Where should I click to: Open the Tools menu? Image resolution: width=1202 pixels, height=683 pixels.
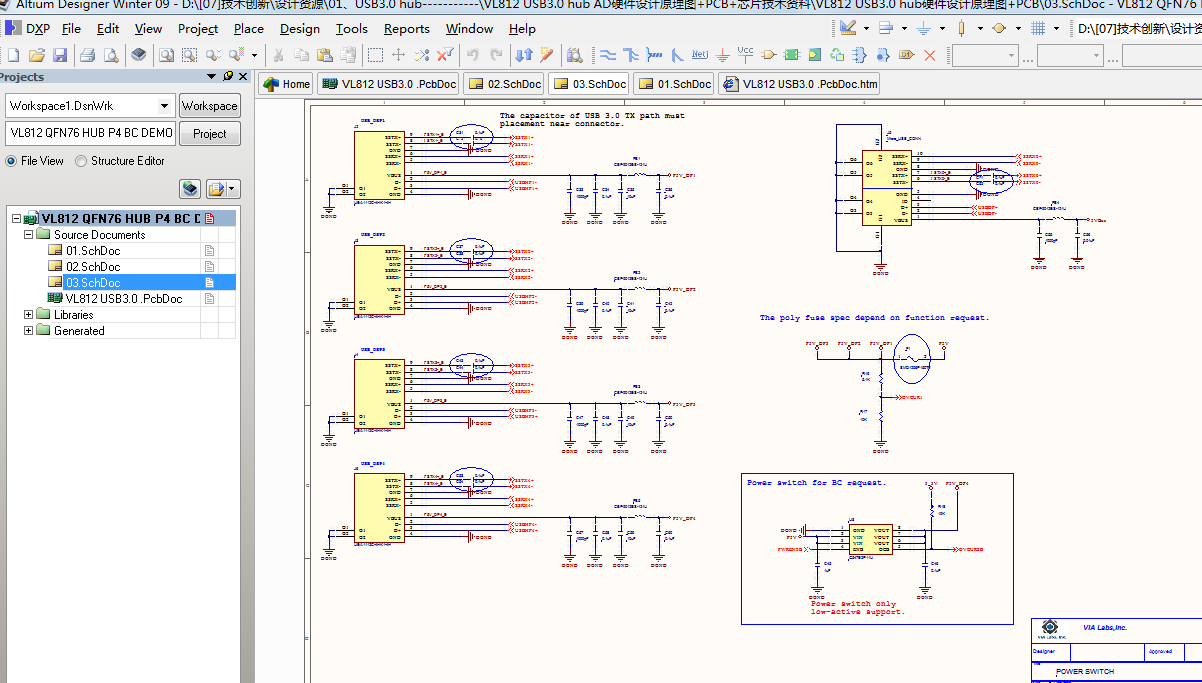(352, 28)
